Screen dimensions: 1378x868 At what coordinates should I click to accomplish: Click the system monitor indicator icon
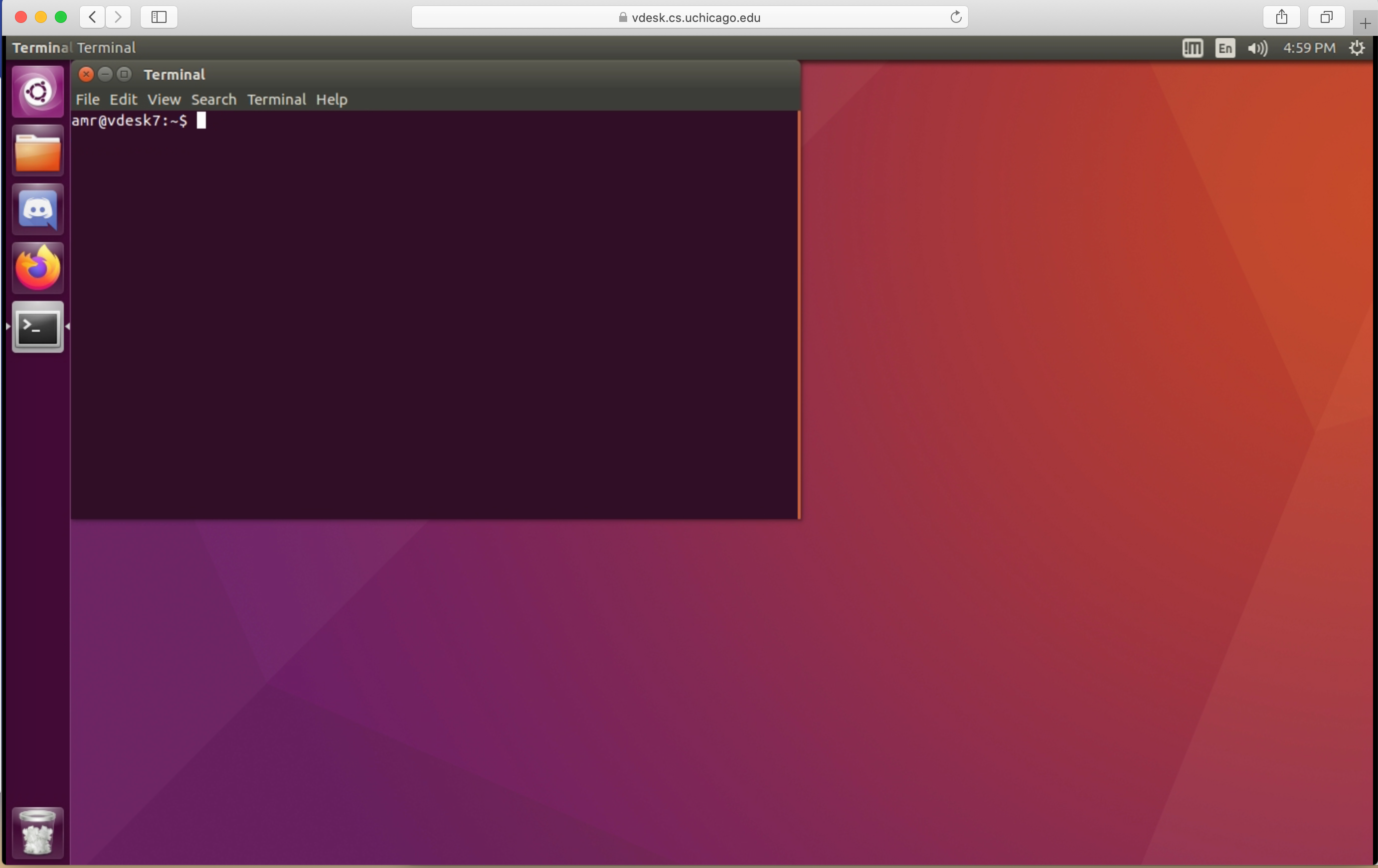(x=1192, y=48)
